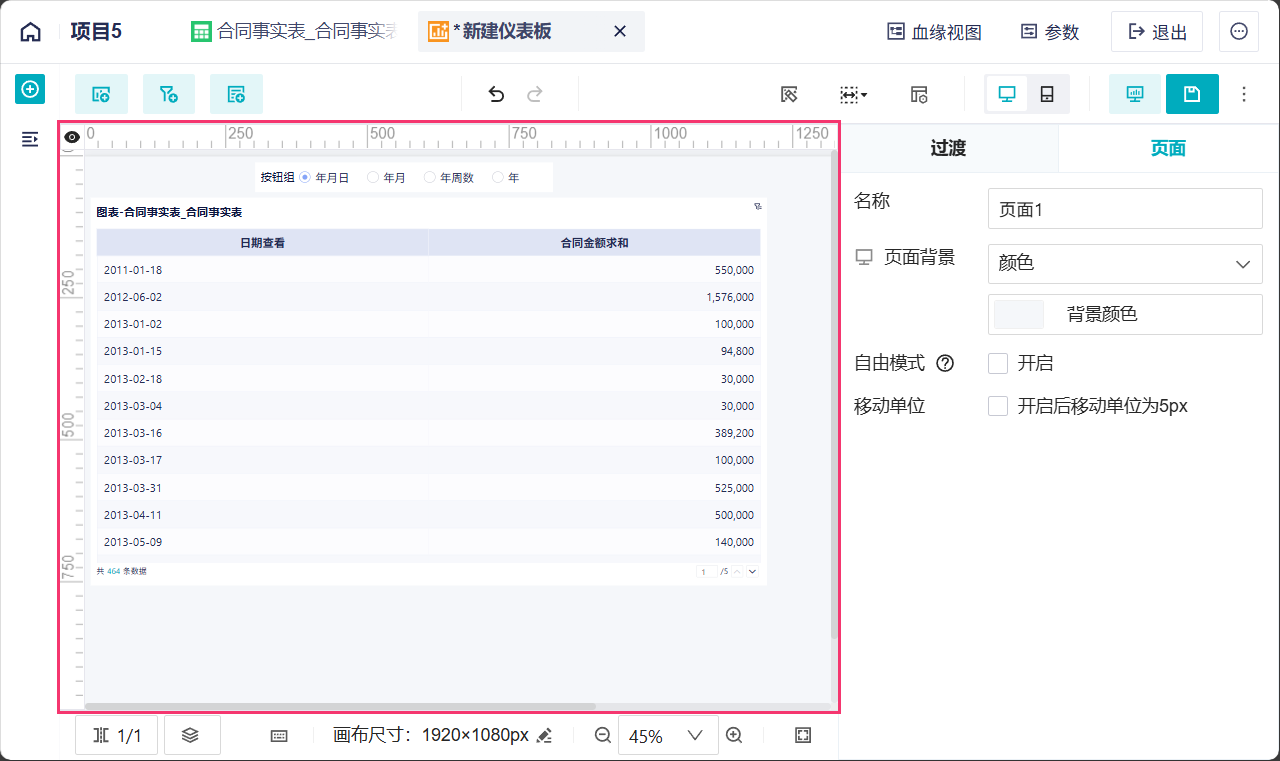Zoom out the canvas
Image resolution: width=1280 pixels, height=761 pixels.
(x=603, y=735)
